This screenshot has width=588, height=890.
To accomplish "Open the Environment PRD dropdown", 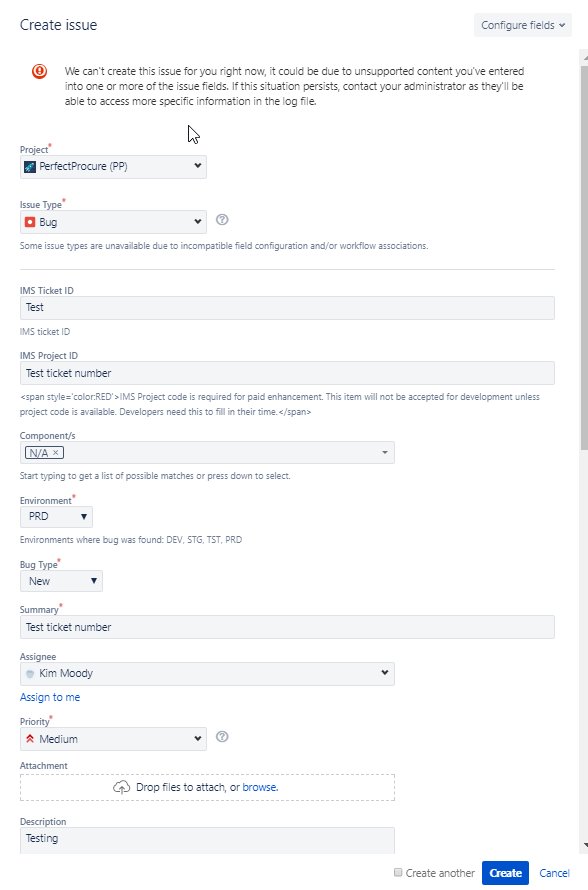I will click(56, 517).
